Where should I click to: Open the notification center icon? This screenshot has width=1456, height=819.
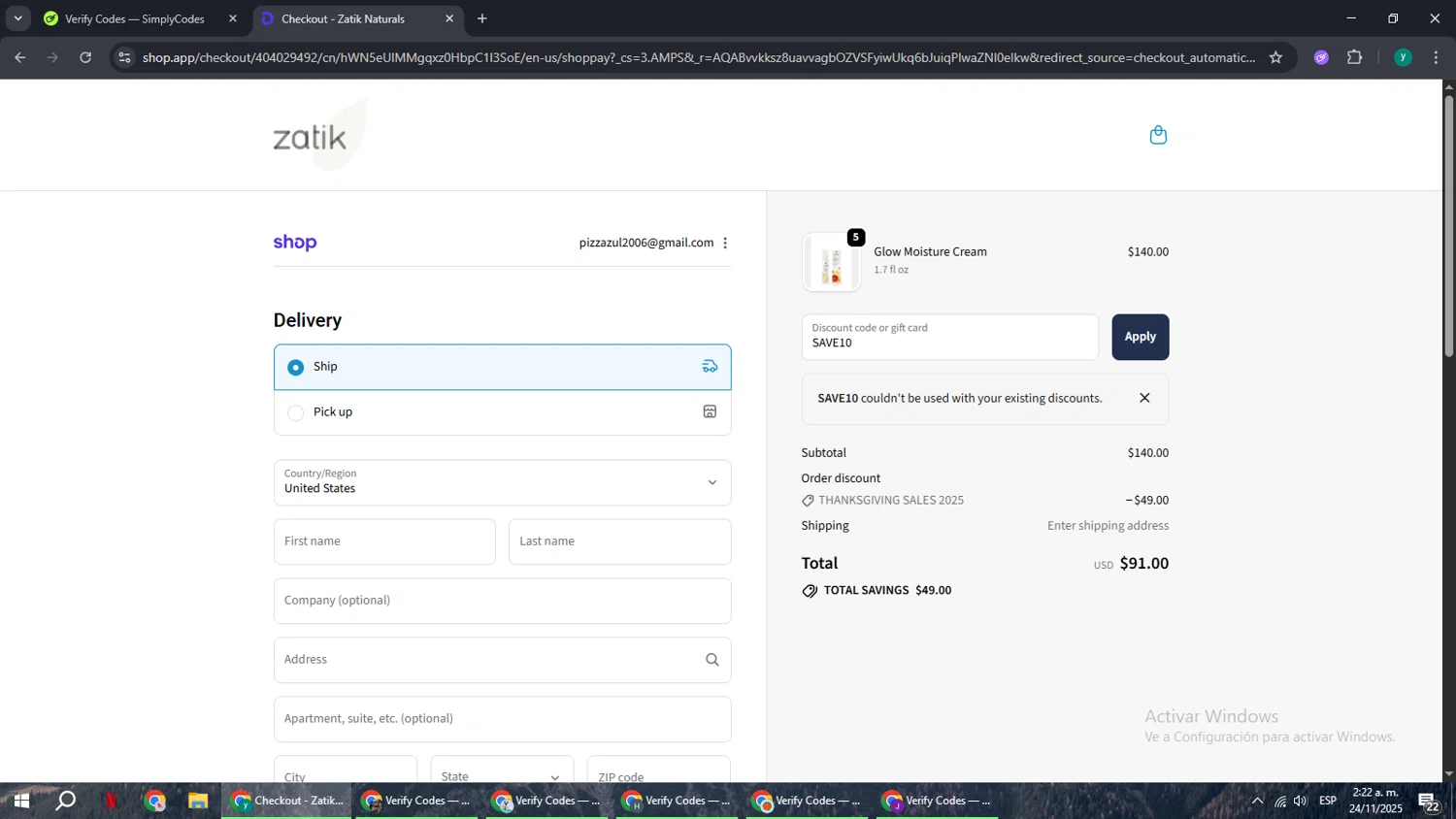1429,802
